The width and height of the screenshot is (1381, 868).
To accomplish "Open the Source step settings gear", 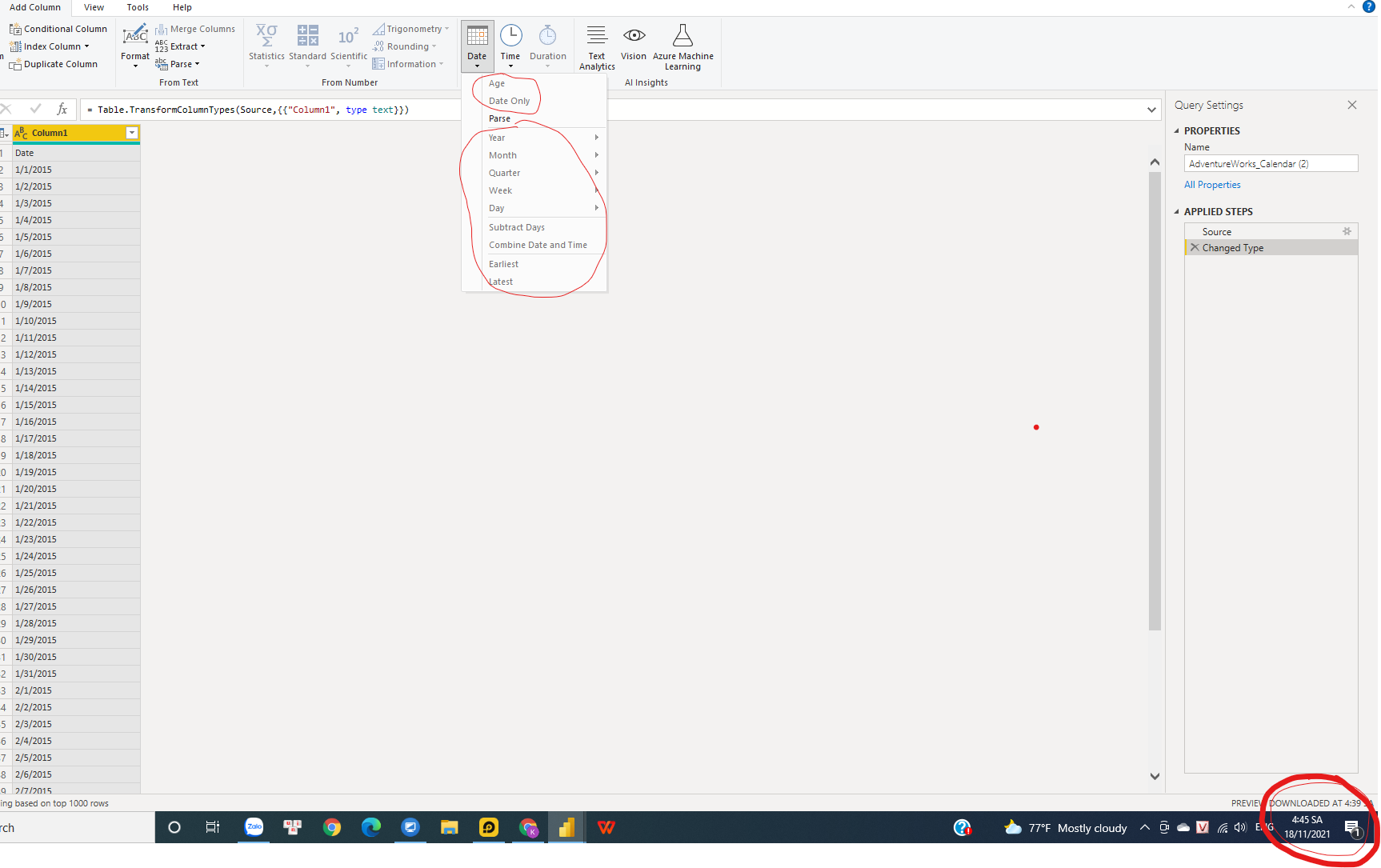I will pos(1347,231).
